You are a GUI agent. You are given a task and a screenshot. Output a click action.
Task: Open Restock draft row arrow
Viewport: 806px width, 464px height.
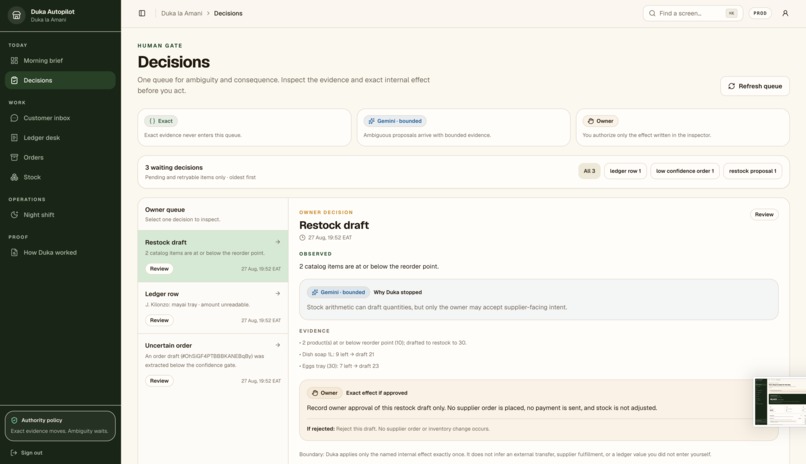[x=278, y=242]
